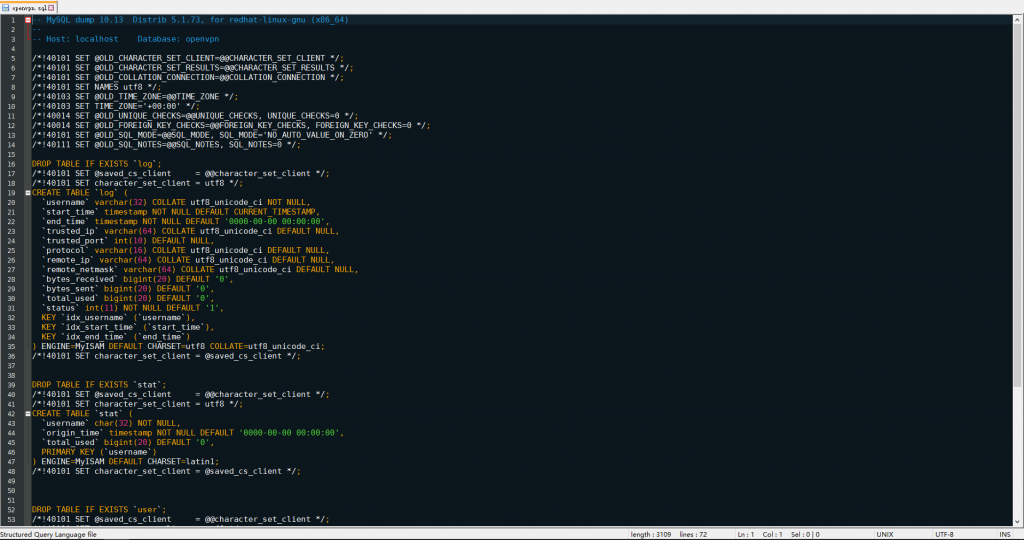
Task: Click the UNIX line-ending status field
Action: tap(885, 535)
